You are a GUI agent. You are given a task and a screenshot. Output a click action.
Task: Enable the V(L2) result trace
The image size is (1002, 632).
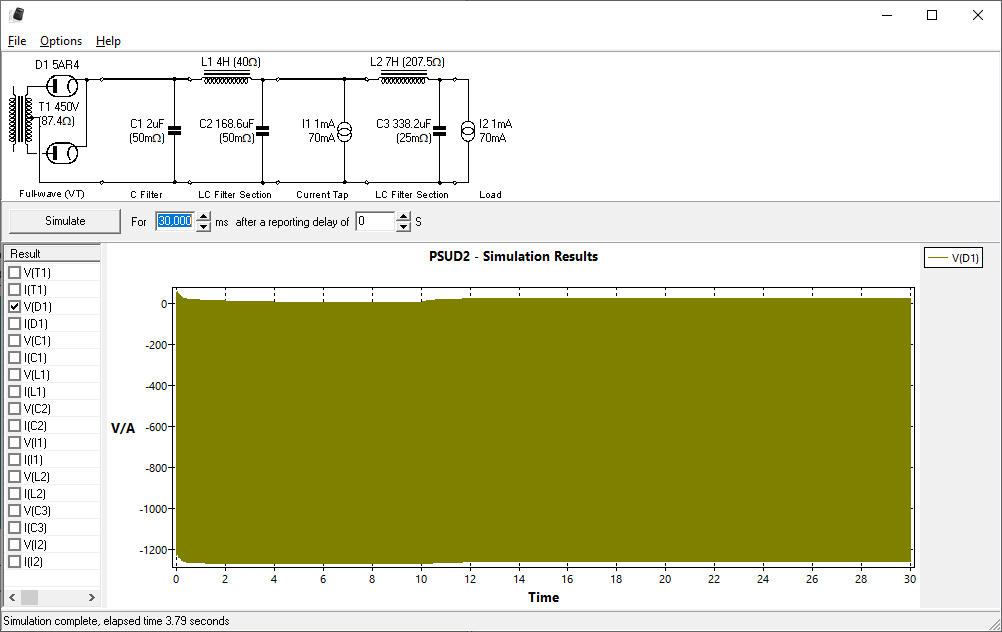(x=15, y=476)
